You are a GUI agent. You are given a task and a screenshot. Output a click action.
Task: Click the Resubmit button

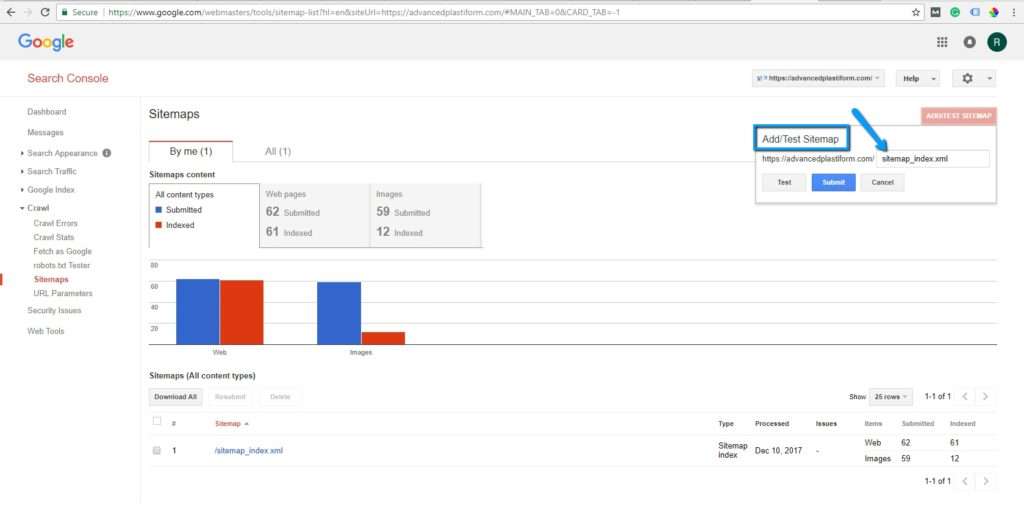230,397
